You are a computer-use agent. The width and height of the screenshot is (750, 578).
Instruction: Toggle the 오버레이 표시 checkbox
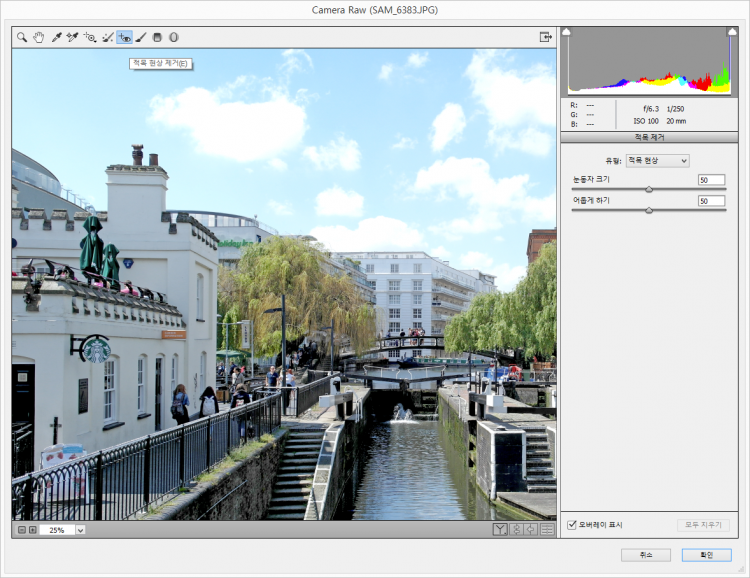coord(572,524)
